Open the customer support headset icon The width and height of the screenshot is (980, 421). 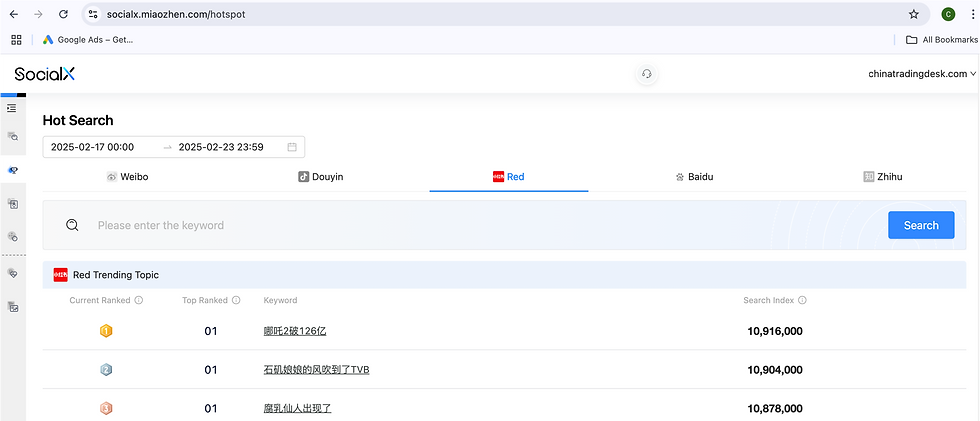coord(647,74)
